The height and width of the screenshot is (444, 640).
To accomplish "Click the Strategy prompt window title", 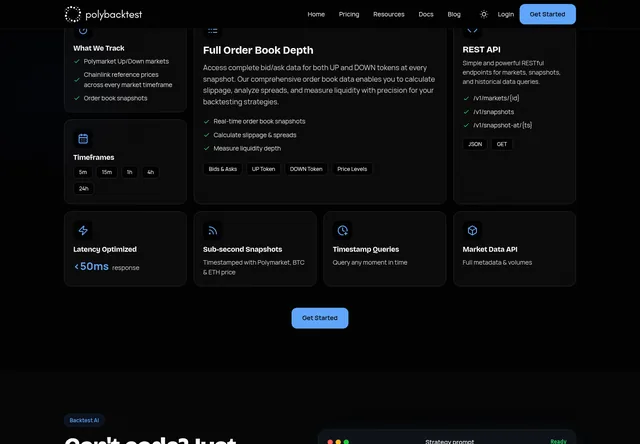I will (x=449, y=442).
